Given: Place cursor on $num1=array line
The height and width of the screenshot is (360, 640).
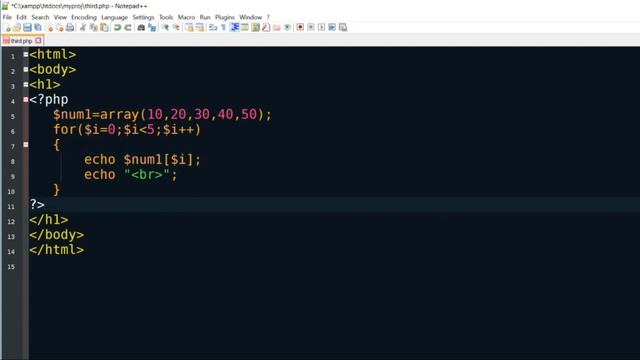Looking at the screenshot, I should point(162,115).
